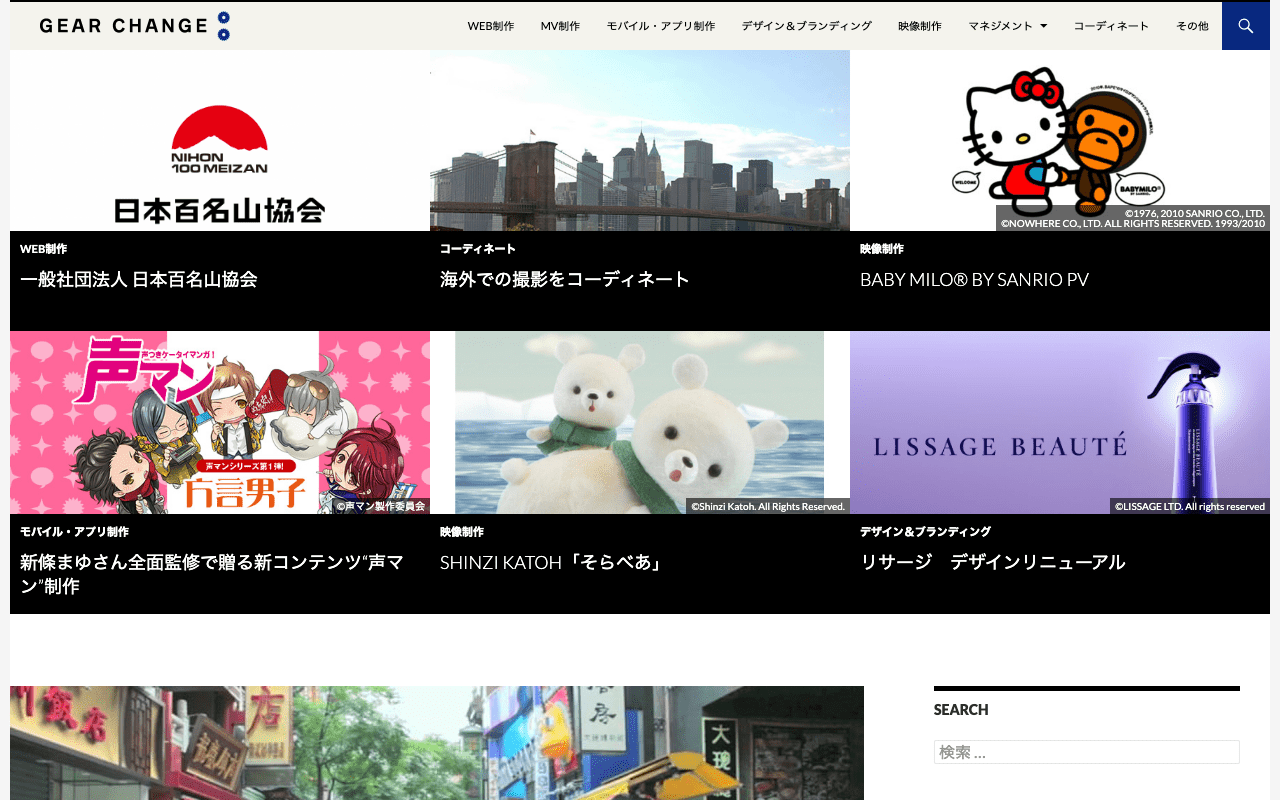
Task: Open デザイン＆ブランディング in navigation bar
Action: tap(806, 26)
